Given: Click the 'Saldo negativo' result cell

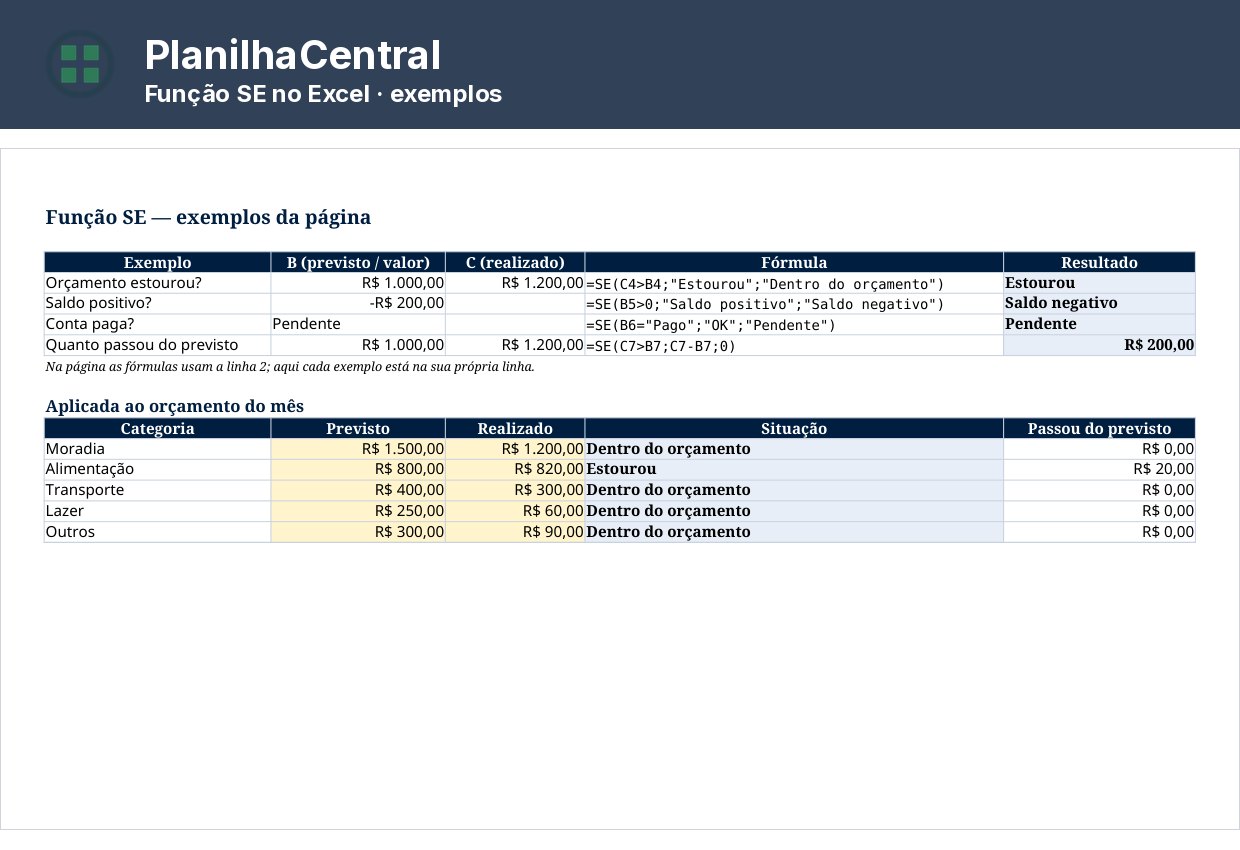Looking at the screenshot, I should pyautogui.click(x=1099, y=303).
